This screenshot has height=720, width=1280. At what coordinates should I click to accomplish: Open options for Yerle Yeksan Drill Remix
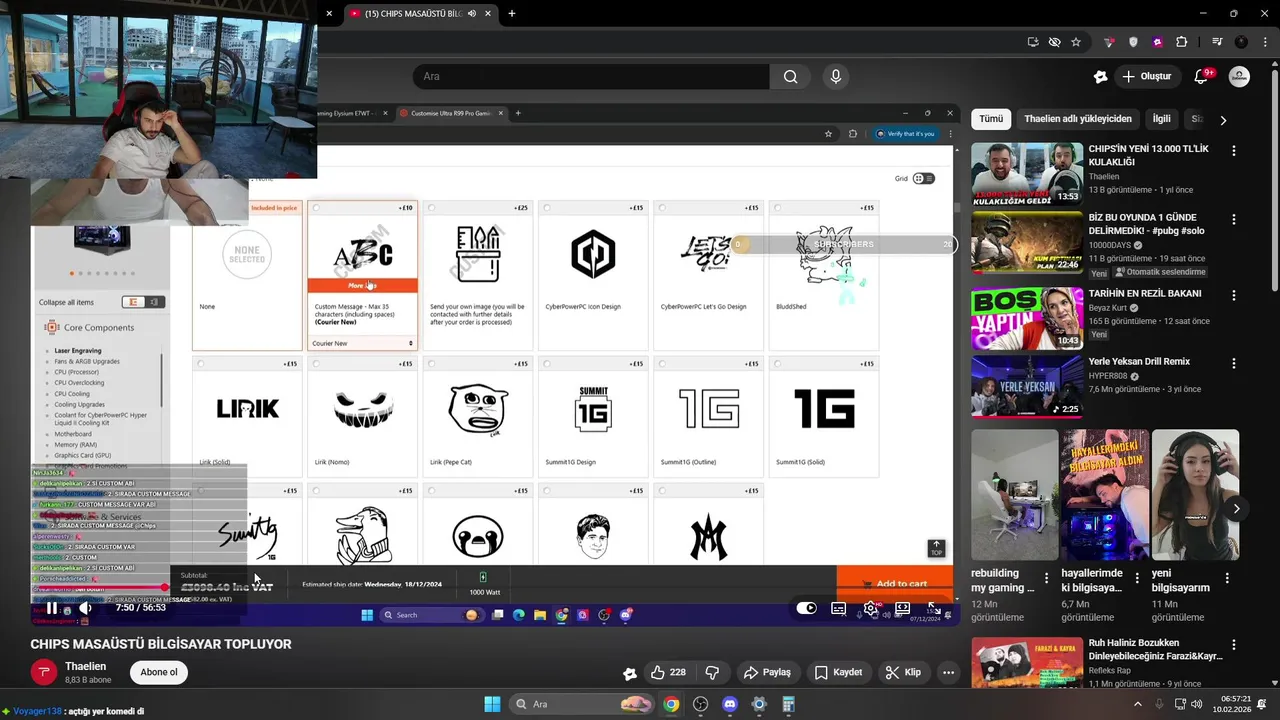point(1234,363)
